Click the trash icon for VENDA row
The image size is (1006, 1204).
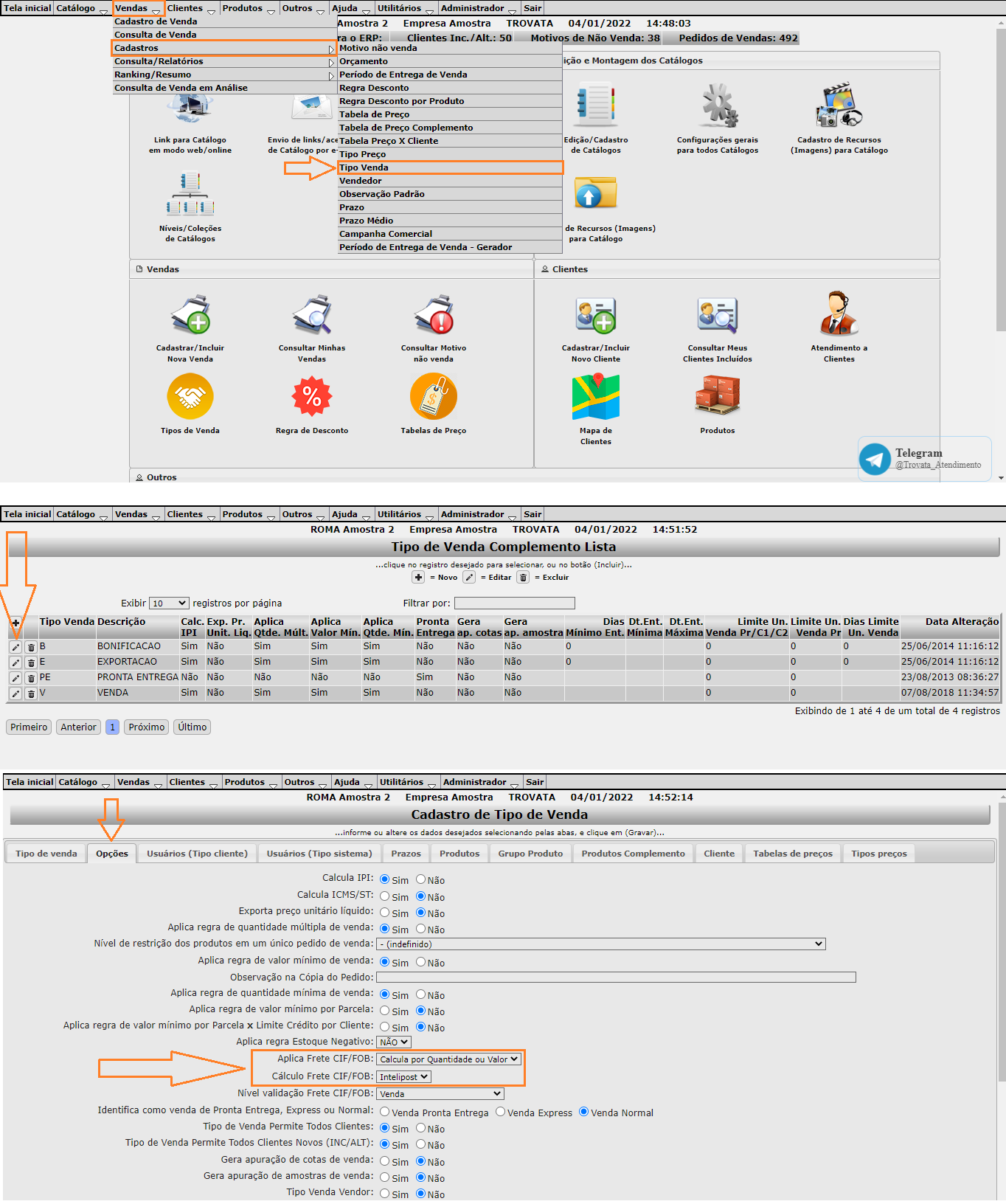coord(31,693)
